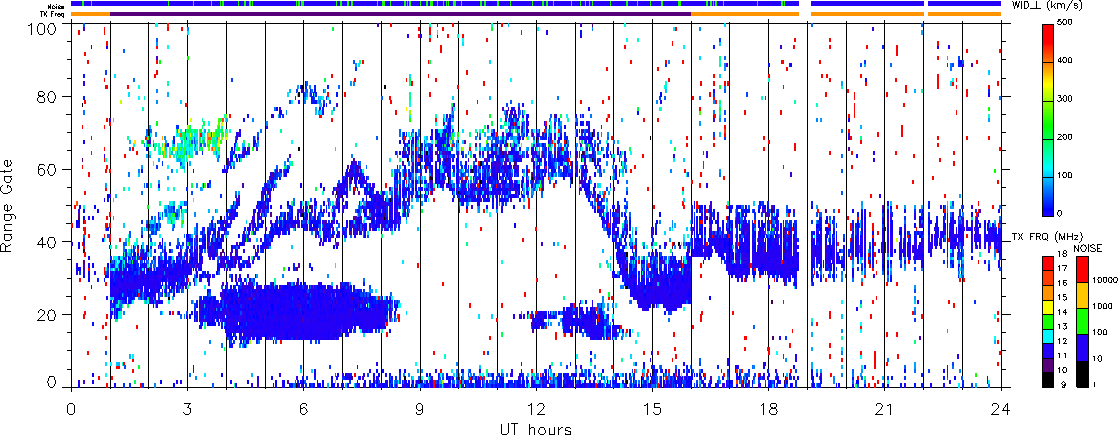Click the long purple segment of TX Freq strip
This screenshot has width=1118, height=435.
(401, 14)
